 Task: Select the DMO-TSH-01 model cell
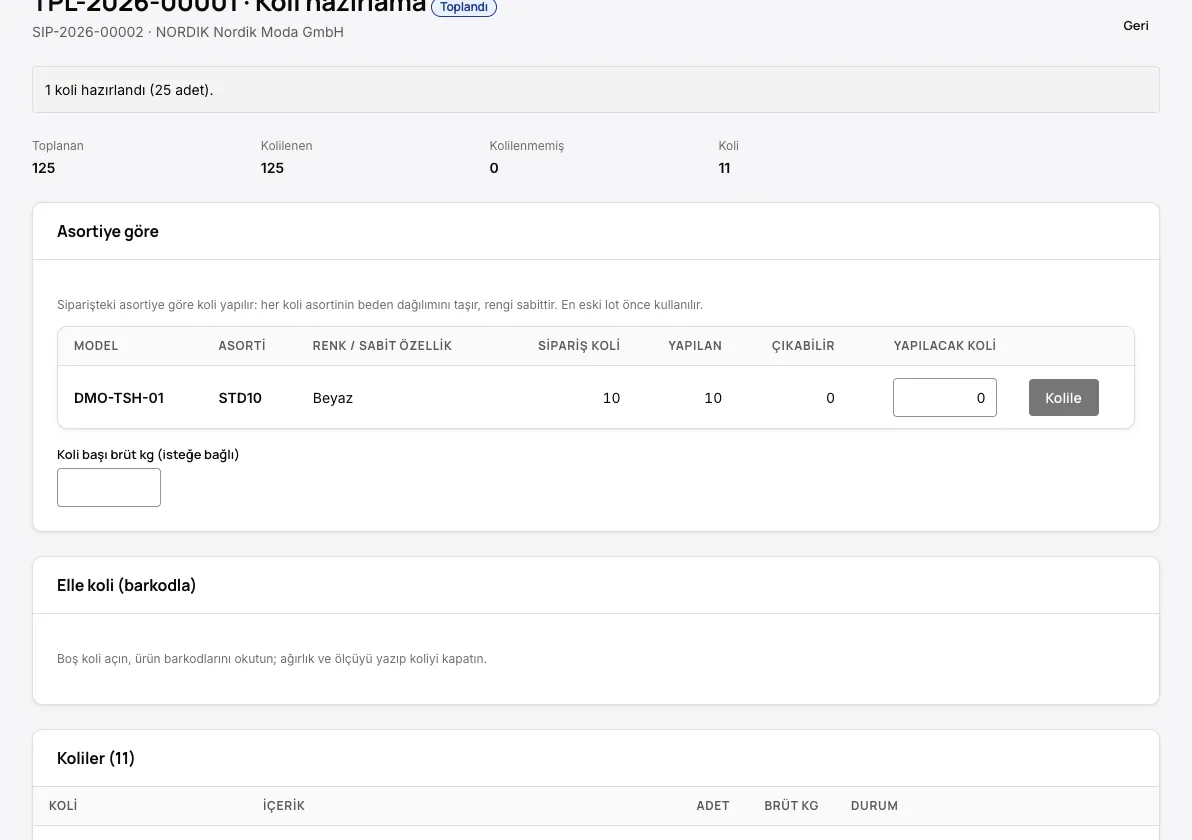click(x=119, y=398)
